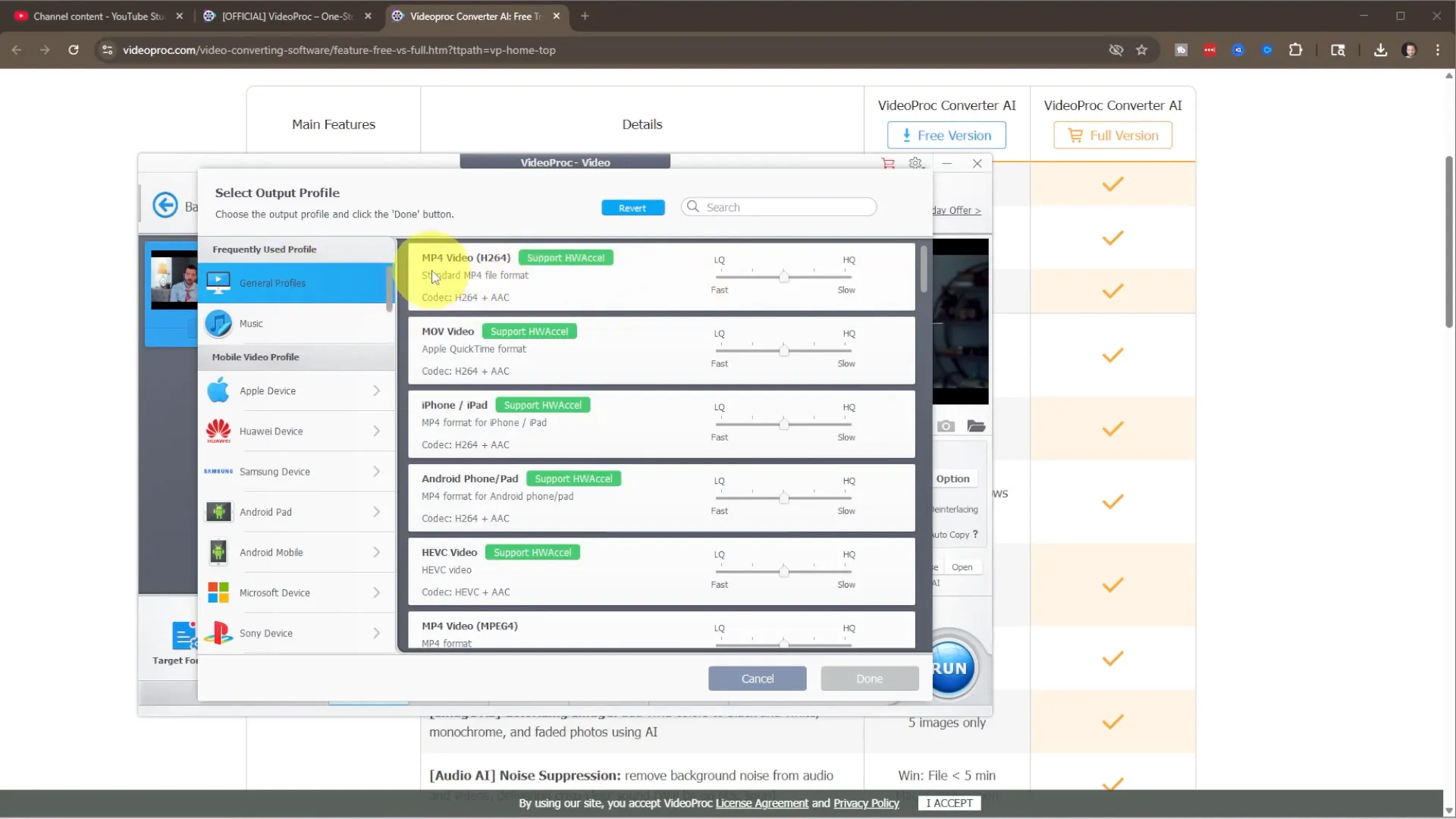Viewport: 1456px width, 819px height.
Task: Open the License Agreement link
Action: 761,803
